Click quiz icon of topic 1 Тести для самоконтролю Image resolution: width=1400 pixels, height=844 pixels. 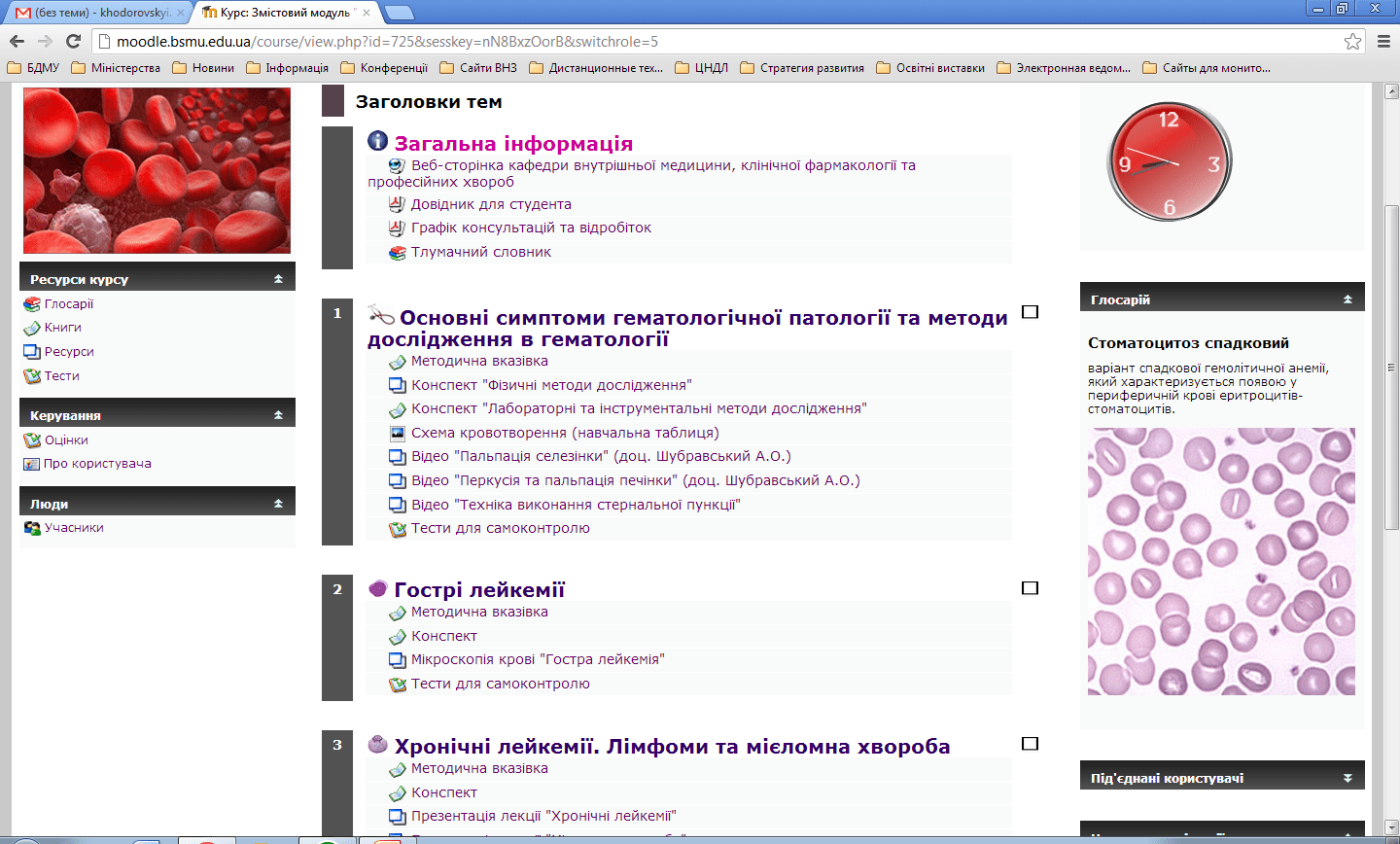point(397,529)
